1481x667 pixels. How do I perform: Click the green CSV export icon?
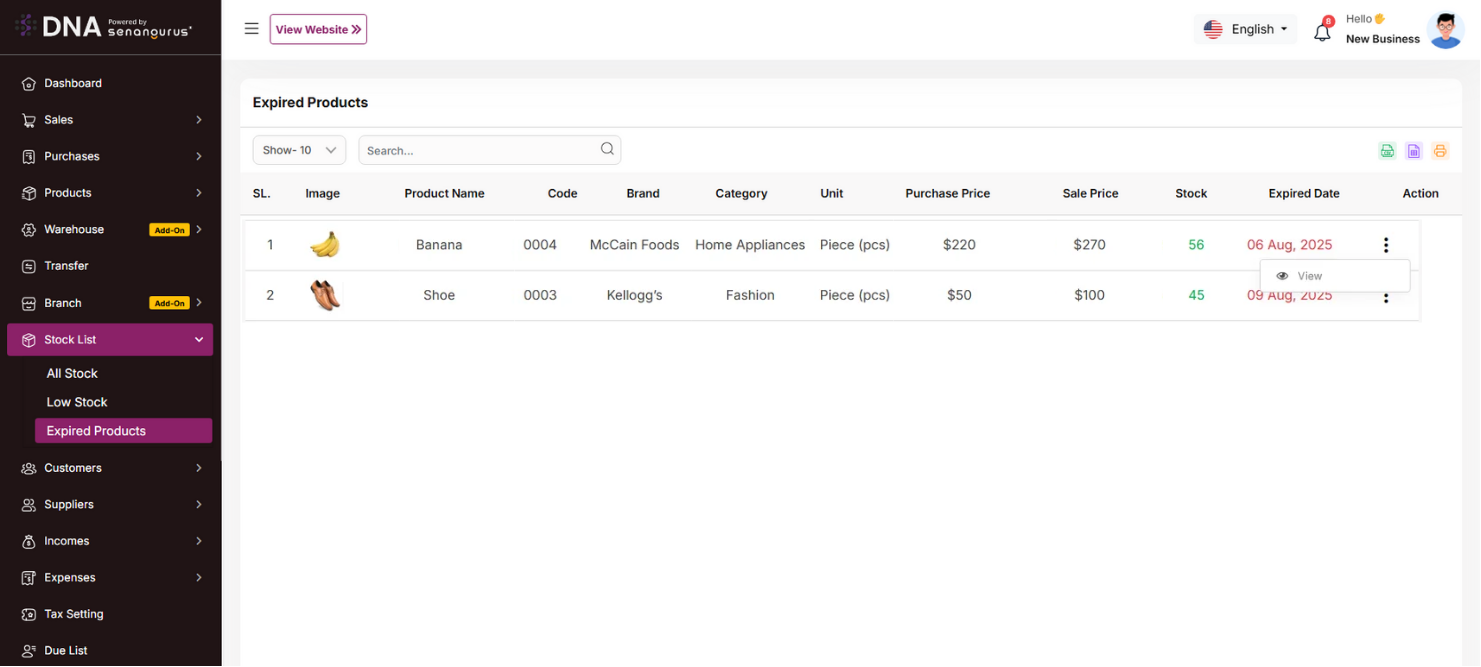[1387, 151]
